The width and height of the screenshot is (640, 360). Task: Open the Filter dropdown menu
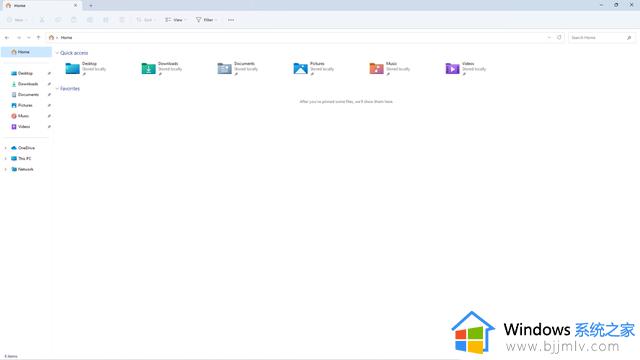[x=206, y=20]
